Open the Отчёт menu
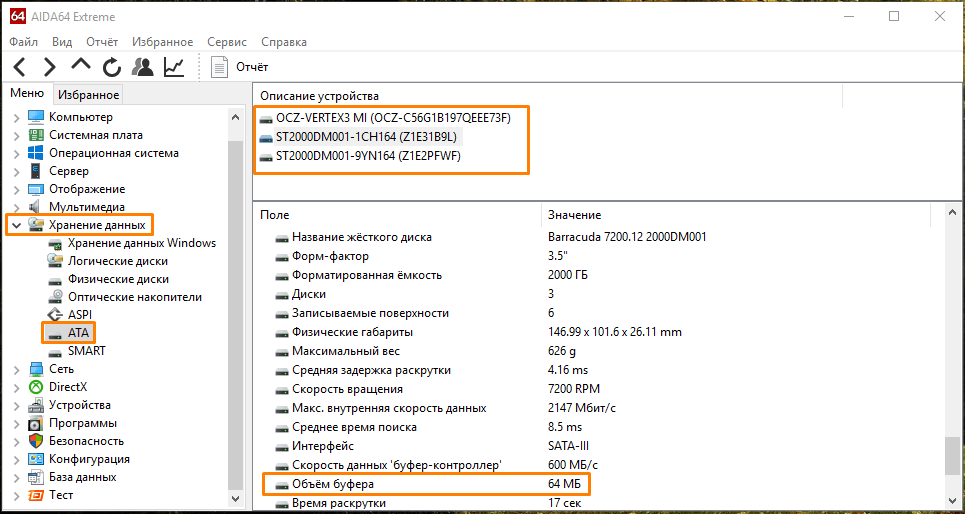 (x=102, y=42)
